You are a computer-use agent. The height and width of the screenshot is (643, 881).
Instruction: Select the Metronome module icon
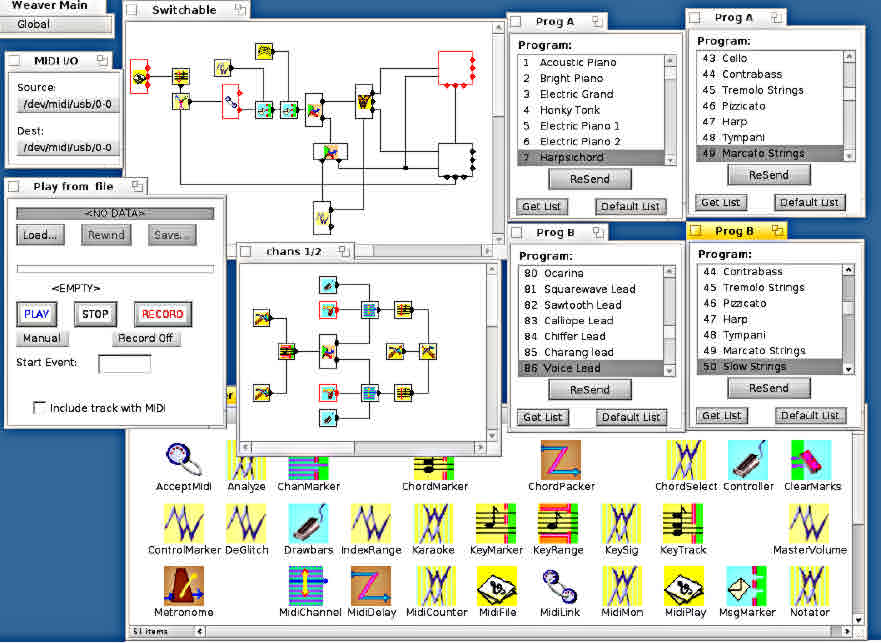184,586
